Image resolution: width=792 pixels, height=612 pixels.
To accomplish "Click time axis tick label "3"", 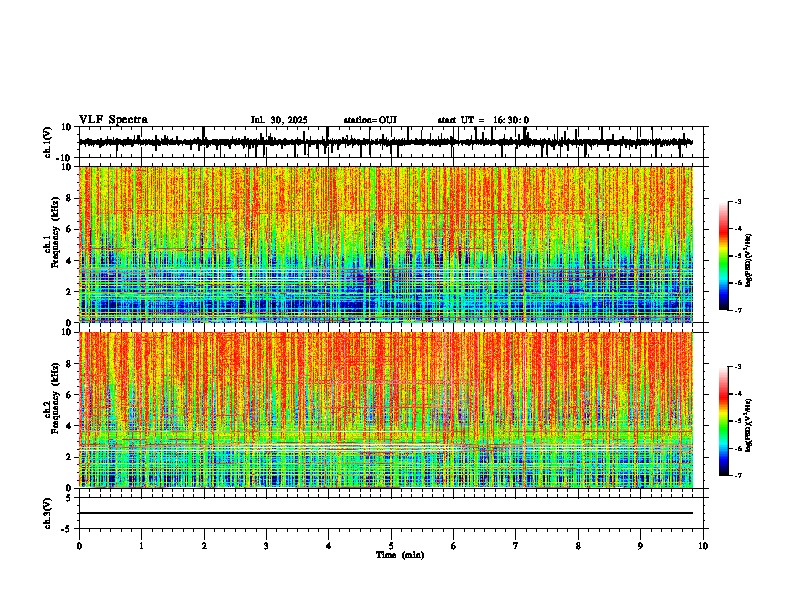I will point(266,546).
